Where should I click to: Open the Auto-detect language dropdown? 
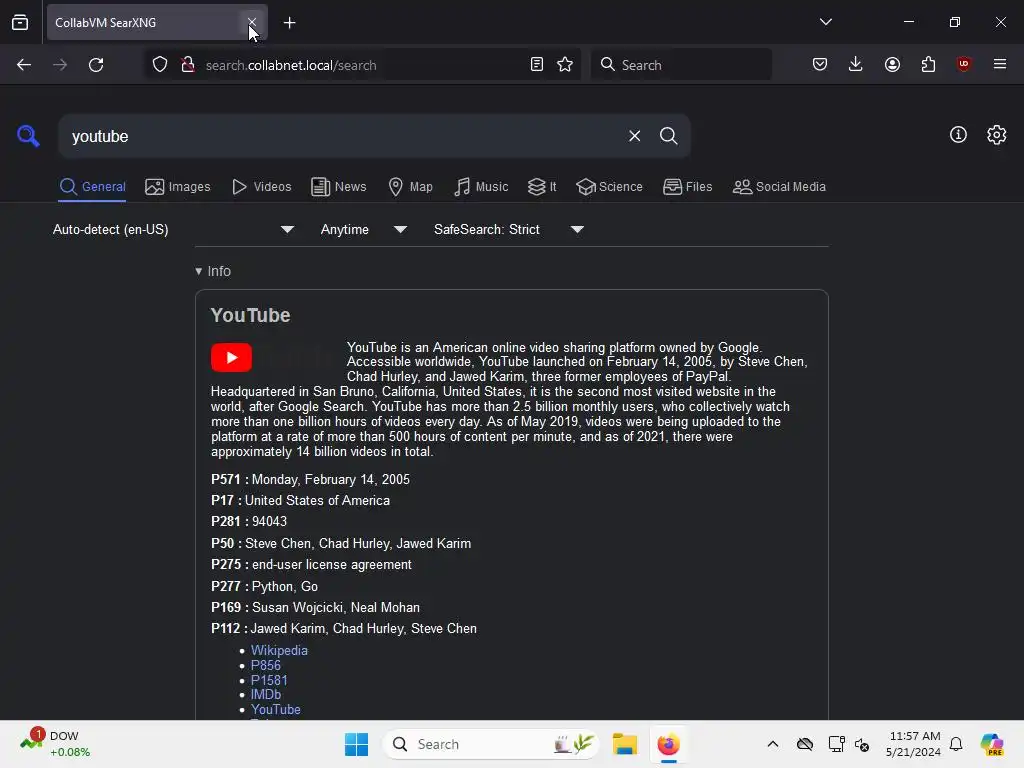pyautogui.click(x=173, y=229)
